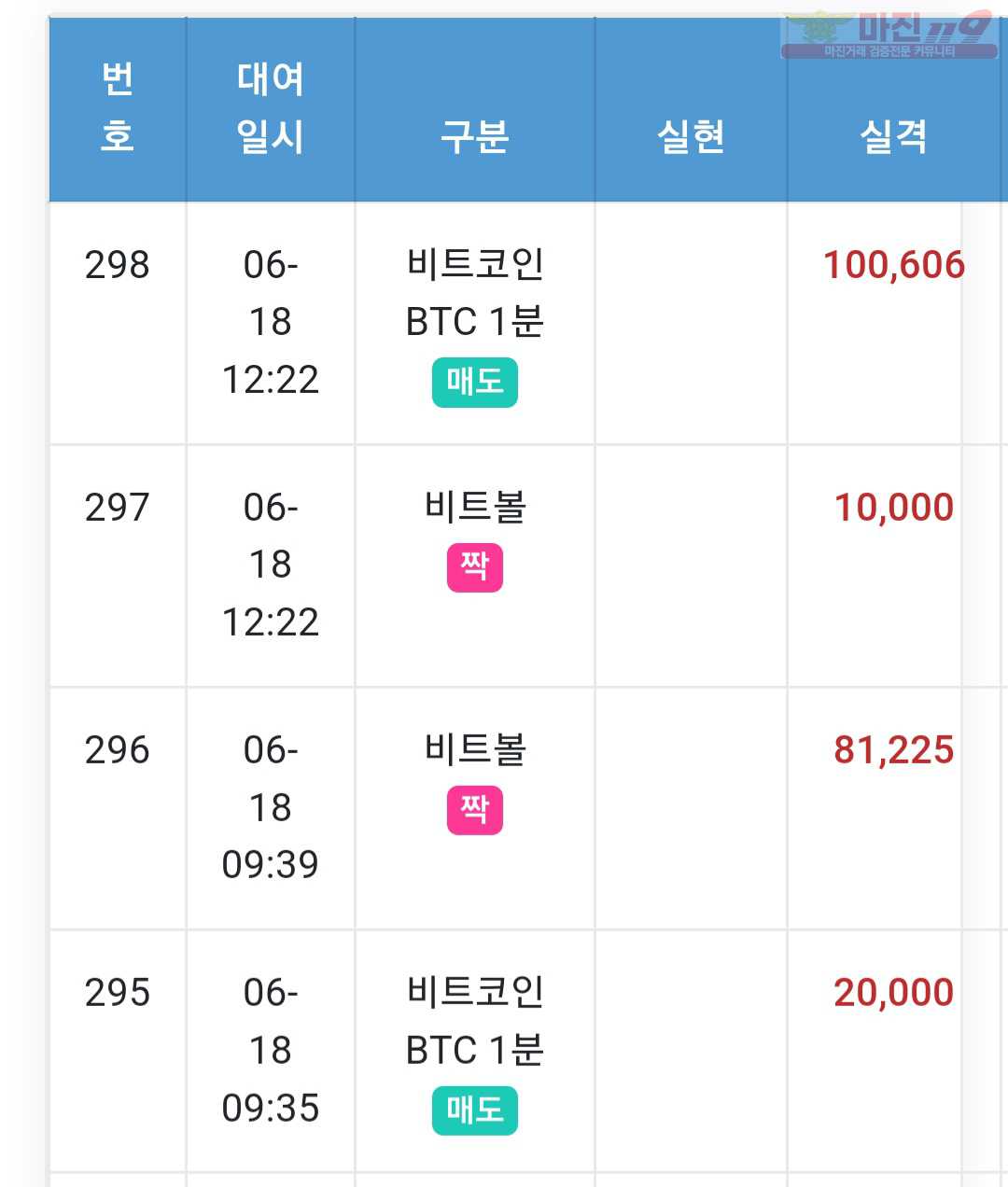Select the 대여일시 column header
Viewport: 1008px width, 1187px height.
click(x=271, y=108)
